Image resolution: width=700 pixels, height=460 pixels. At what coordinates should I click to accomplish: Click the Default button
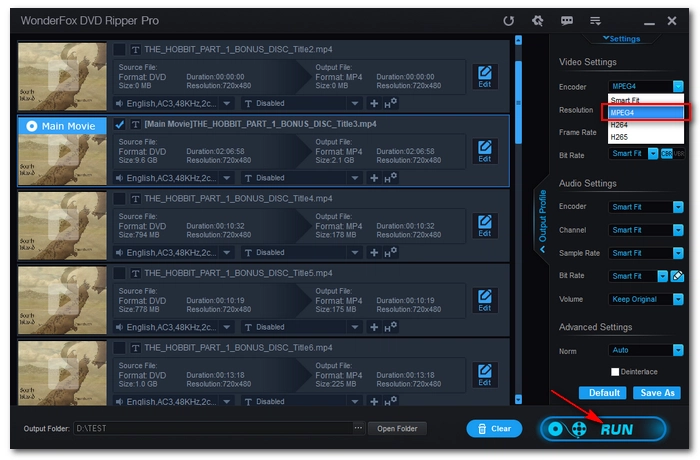603,393
